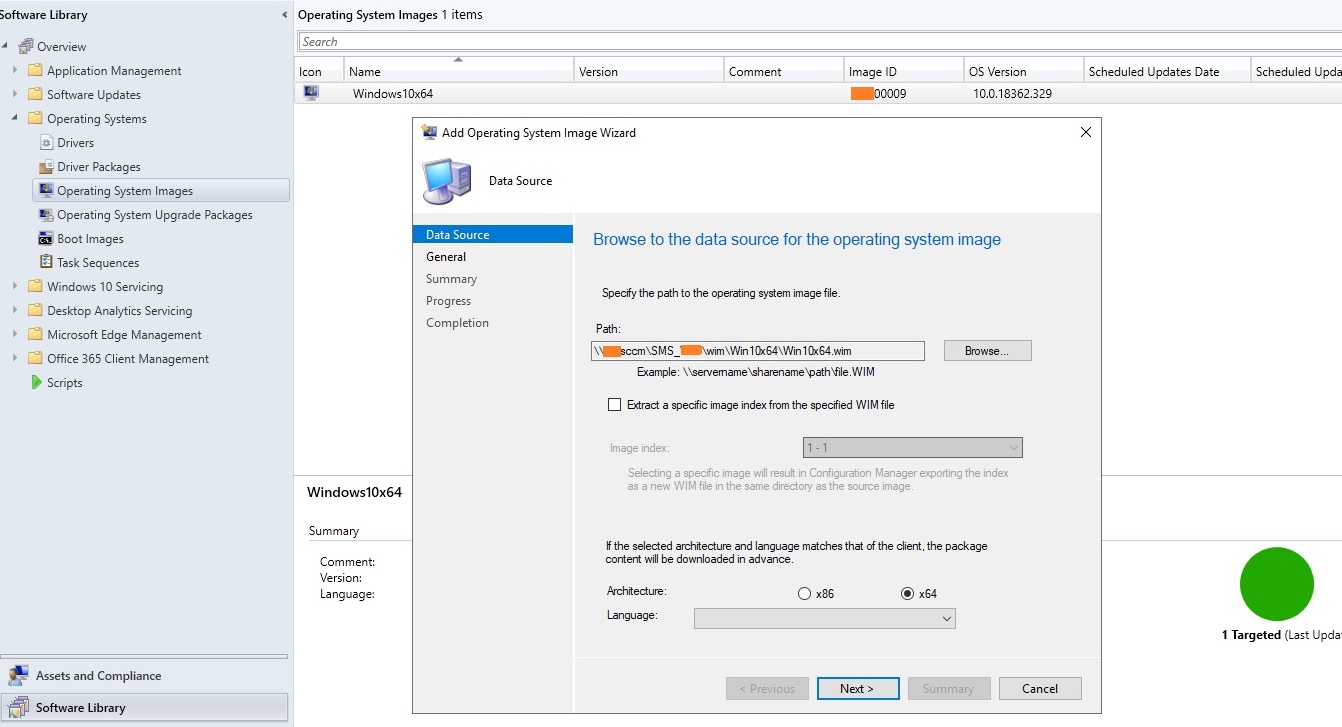
Task: Click the Software Updates folder icon
Action: 35,95
